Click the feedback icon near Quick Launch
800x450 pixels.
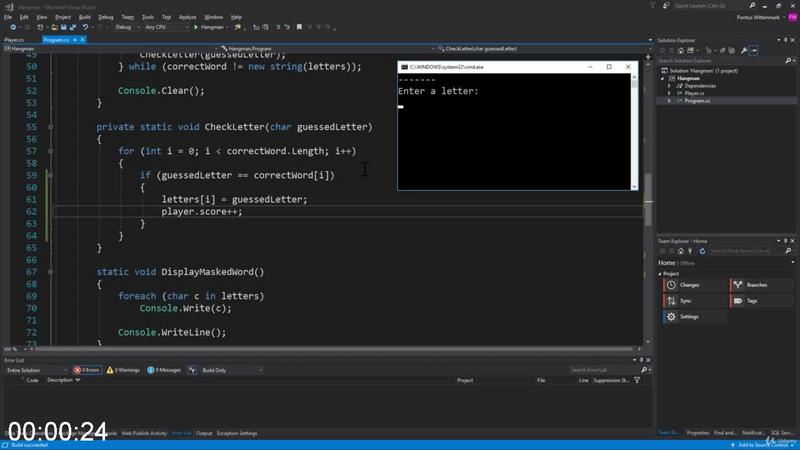[x=666, y=6]
